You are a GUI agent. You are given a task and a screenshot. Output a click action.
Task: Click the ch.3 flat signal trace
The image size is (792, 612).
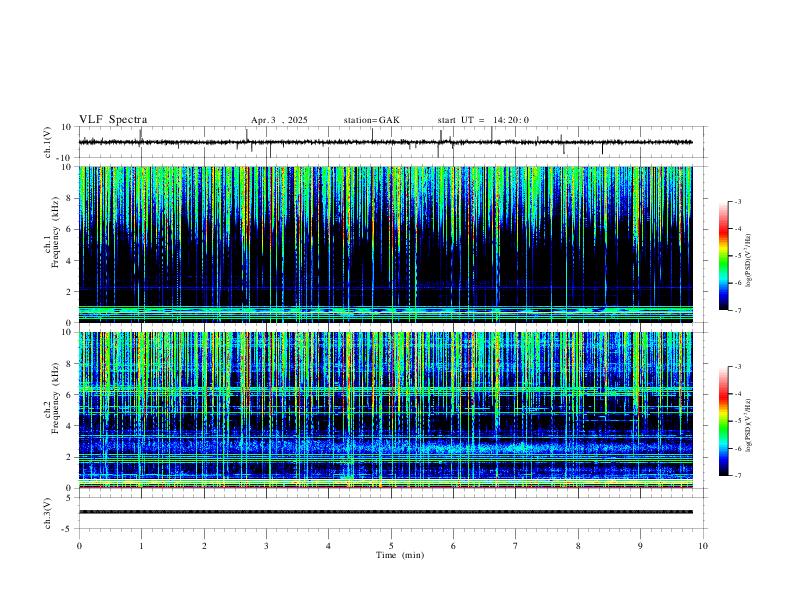[385, 512]
